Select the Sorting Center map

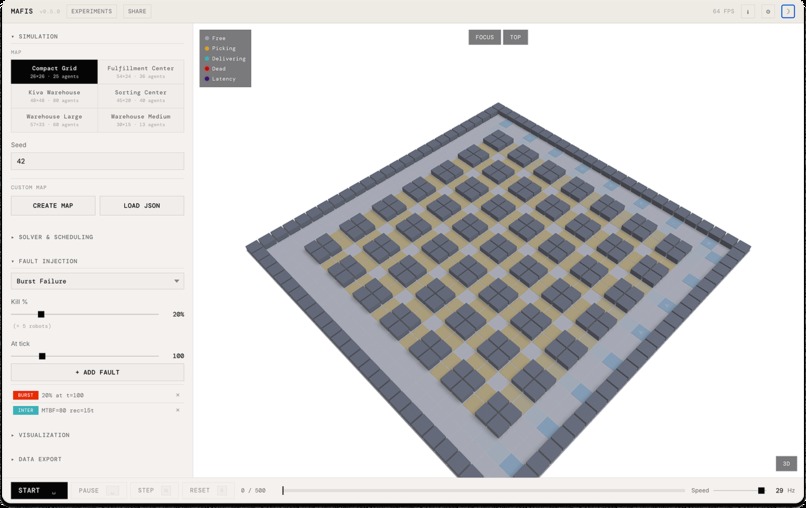(x=141, y=96)
